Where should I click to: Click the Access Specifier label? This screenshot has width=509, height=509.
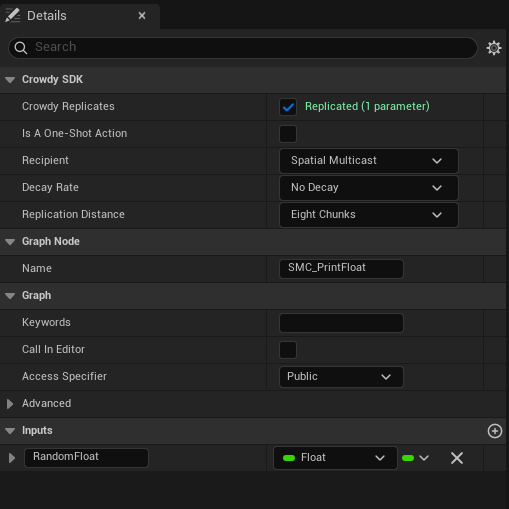(64, 376)
